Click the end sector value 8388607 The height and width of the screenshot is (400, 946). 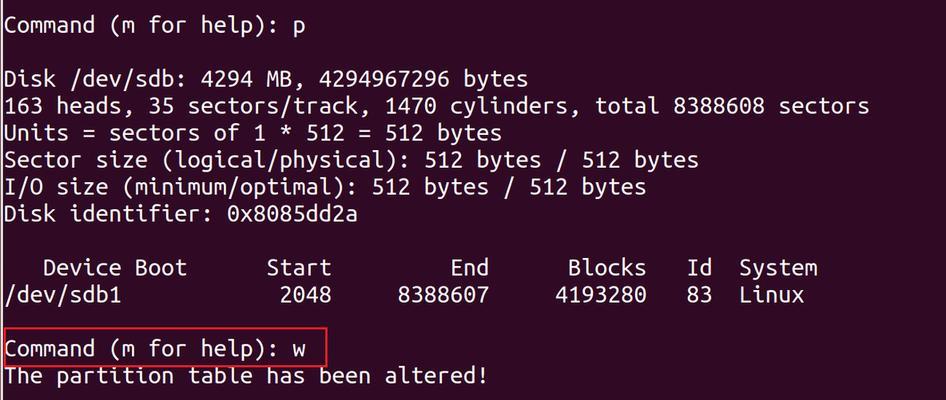pyautogui.click(x=443, y=294)
